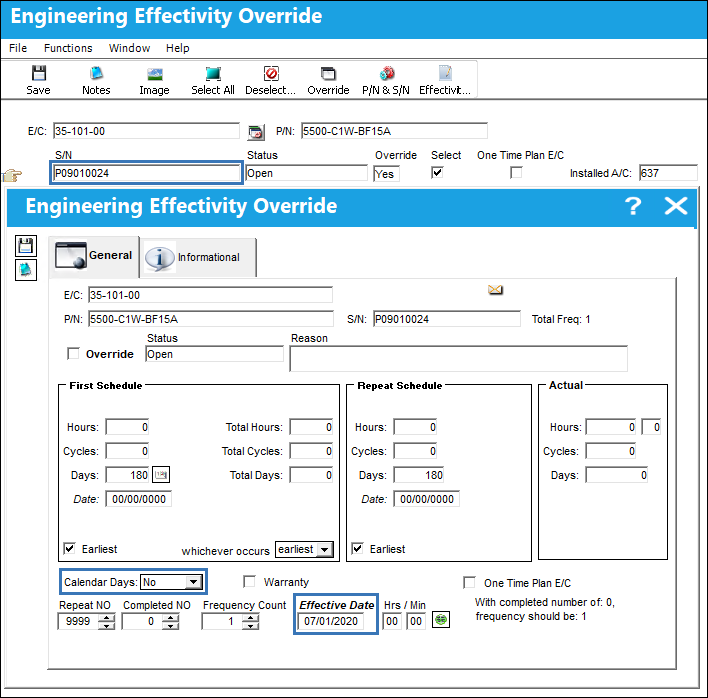Open calendar icon next to First Schedule Days
This screenshot has width=708, height=698.
tap(161, 475)
